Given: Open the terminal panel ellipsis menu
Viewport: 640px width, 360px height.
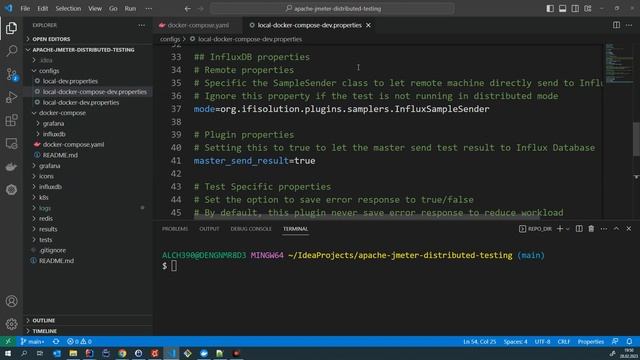Looking at the screenshot, I should pos(604,229).
